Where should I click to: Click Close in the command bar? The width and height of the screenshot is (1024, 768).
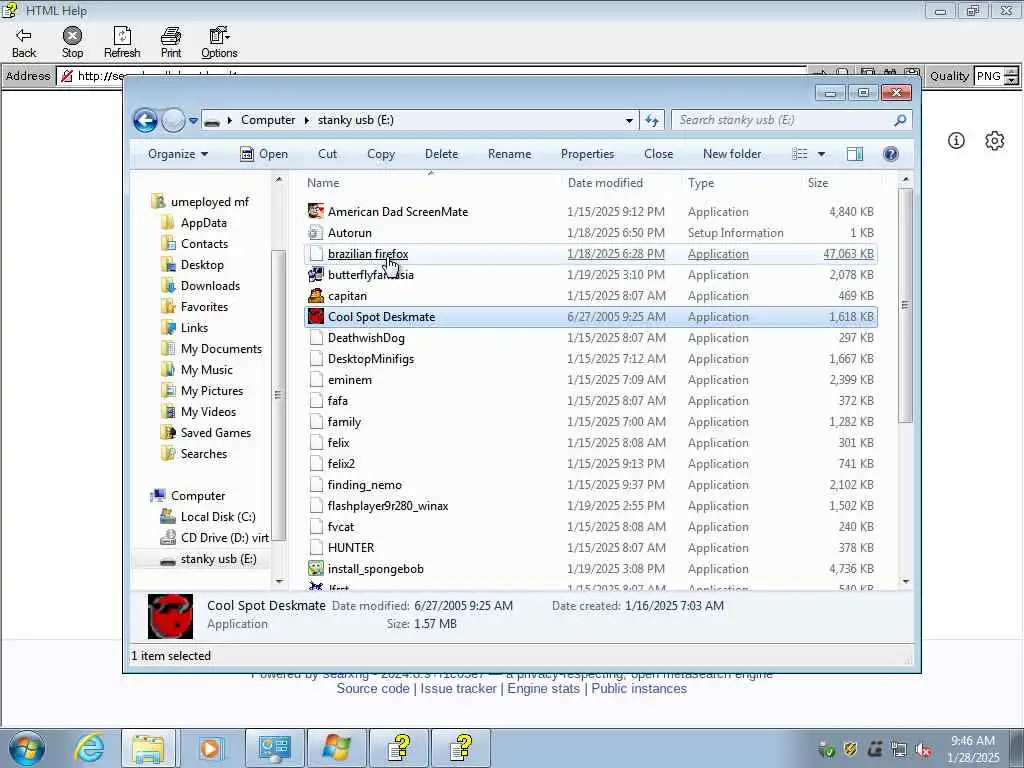pos(658,154)
